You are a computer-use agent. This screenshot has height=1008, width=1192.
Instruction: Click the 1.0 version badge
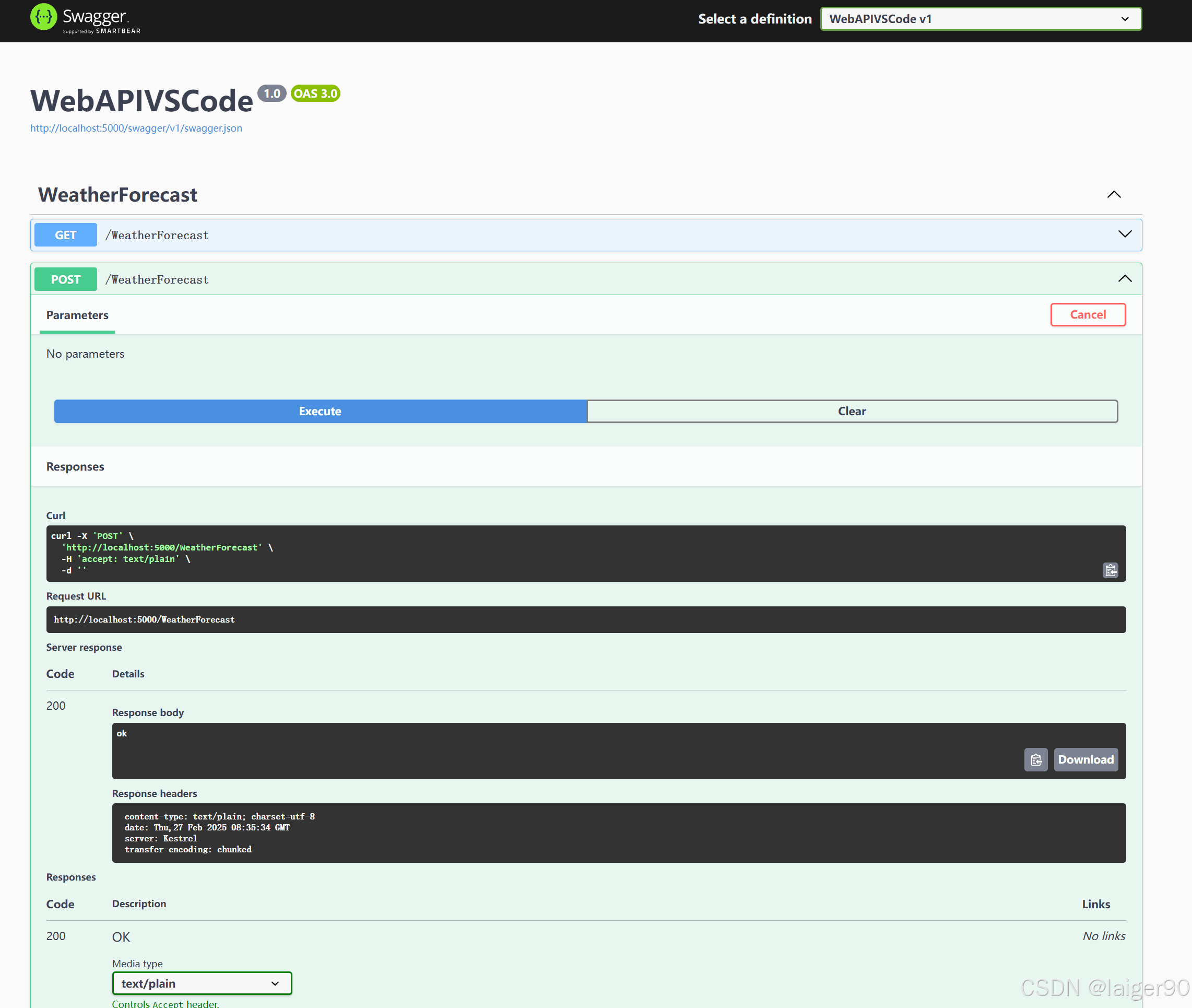[272, 93]
